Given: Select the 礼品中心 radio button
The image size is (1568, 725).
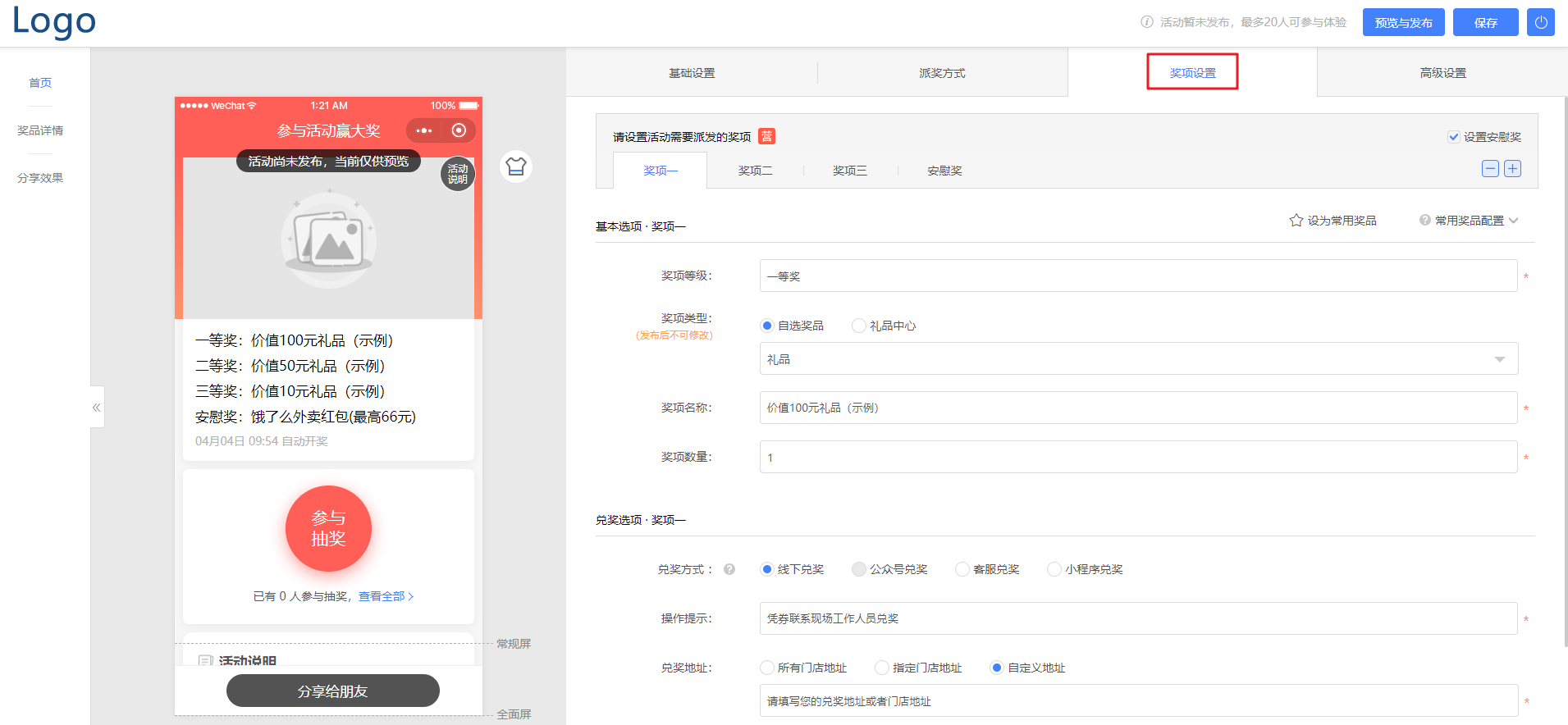Looking at the screenshot, I should [x=859, y=326].
